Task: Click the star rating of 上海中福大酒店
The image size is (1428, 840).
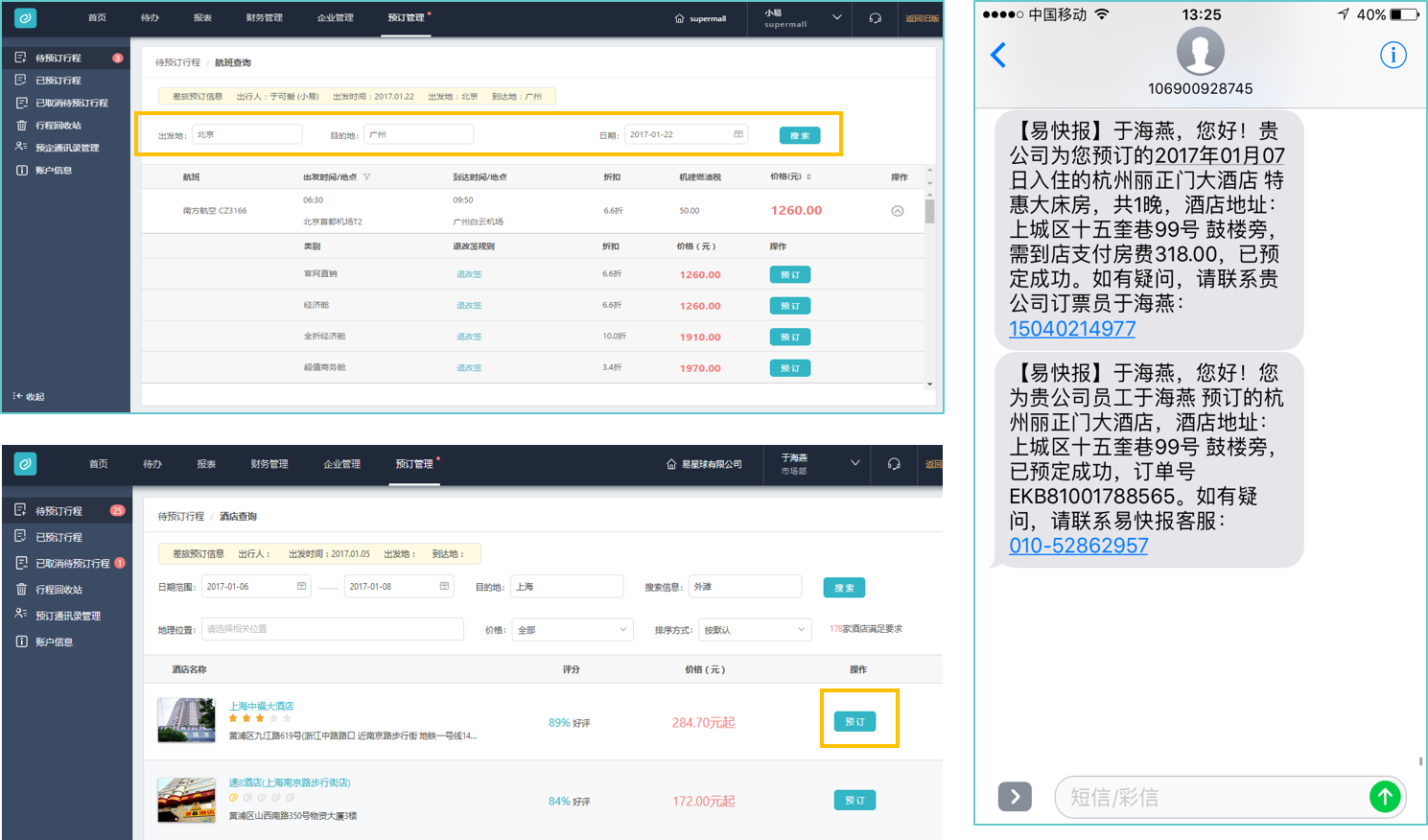Action: coord(260,718)
